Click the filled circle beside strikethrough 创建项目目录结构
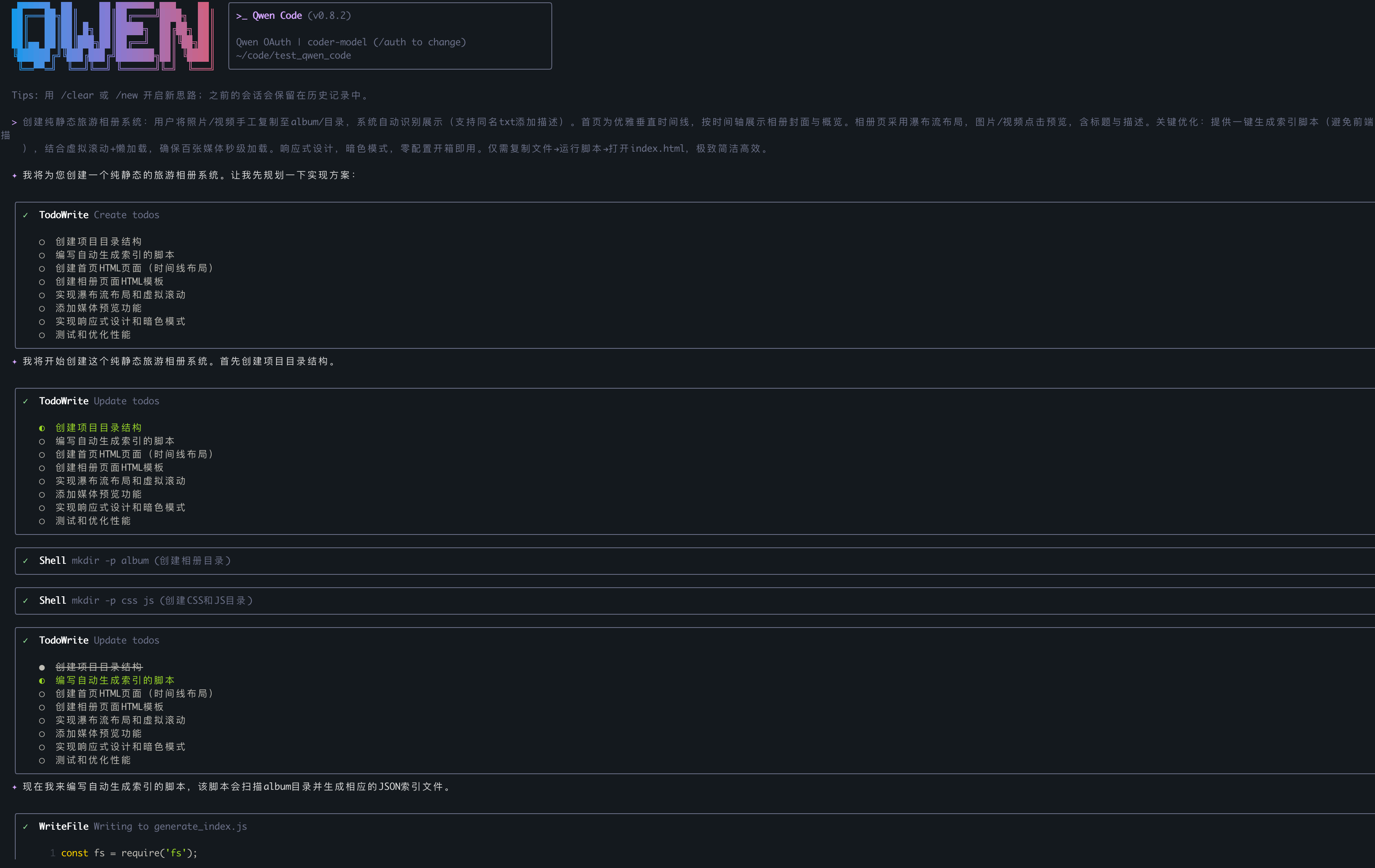 tap(42, 667)
